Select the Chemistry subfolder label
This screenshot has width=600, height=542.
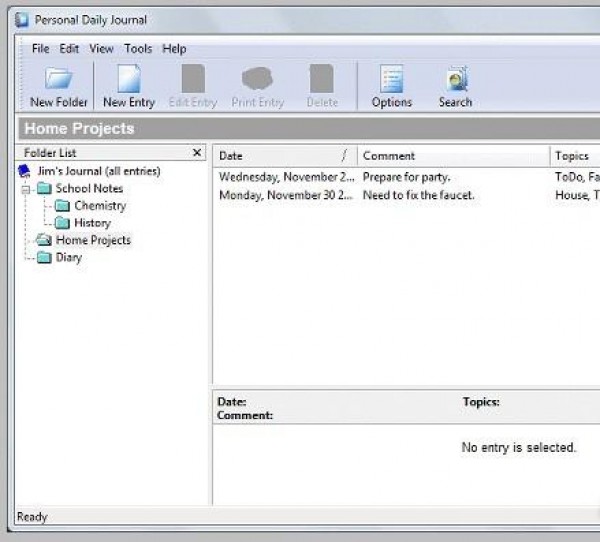point(100,206)
